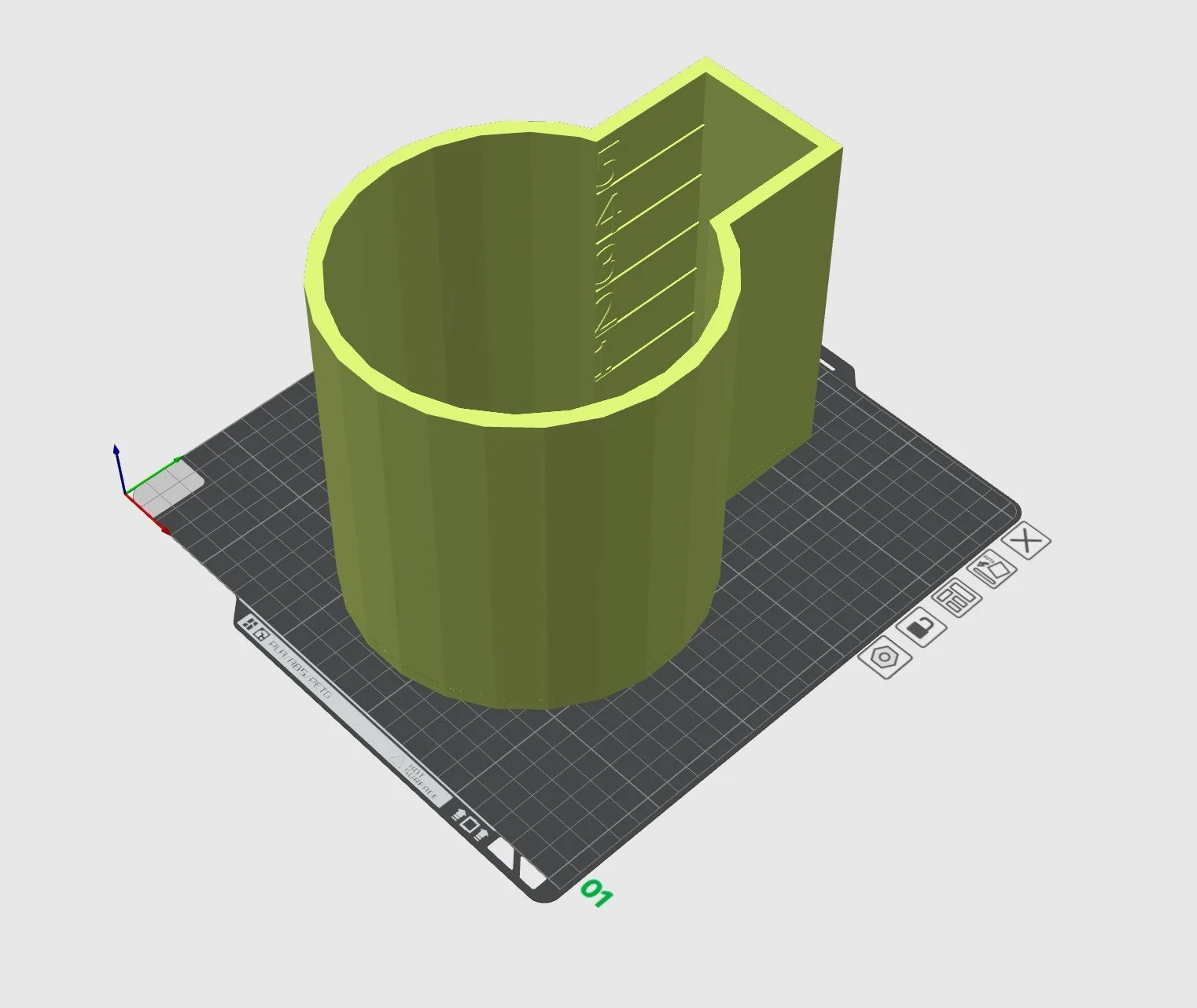Open plate settings hexagon icon

tap(886, 657)
